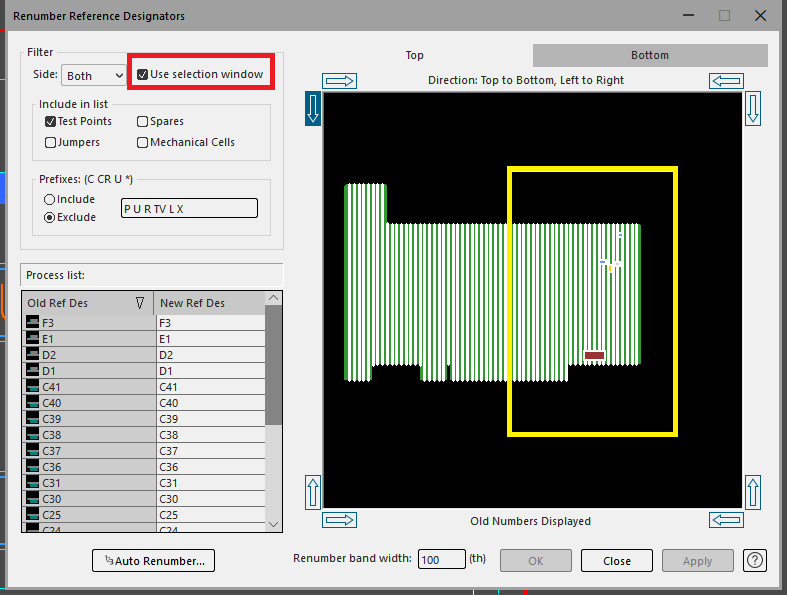Click the right arrow above the preview's left corner
Image resolution: width=787 pixels, height=595 pixels.
pos(340,81)
